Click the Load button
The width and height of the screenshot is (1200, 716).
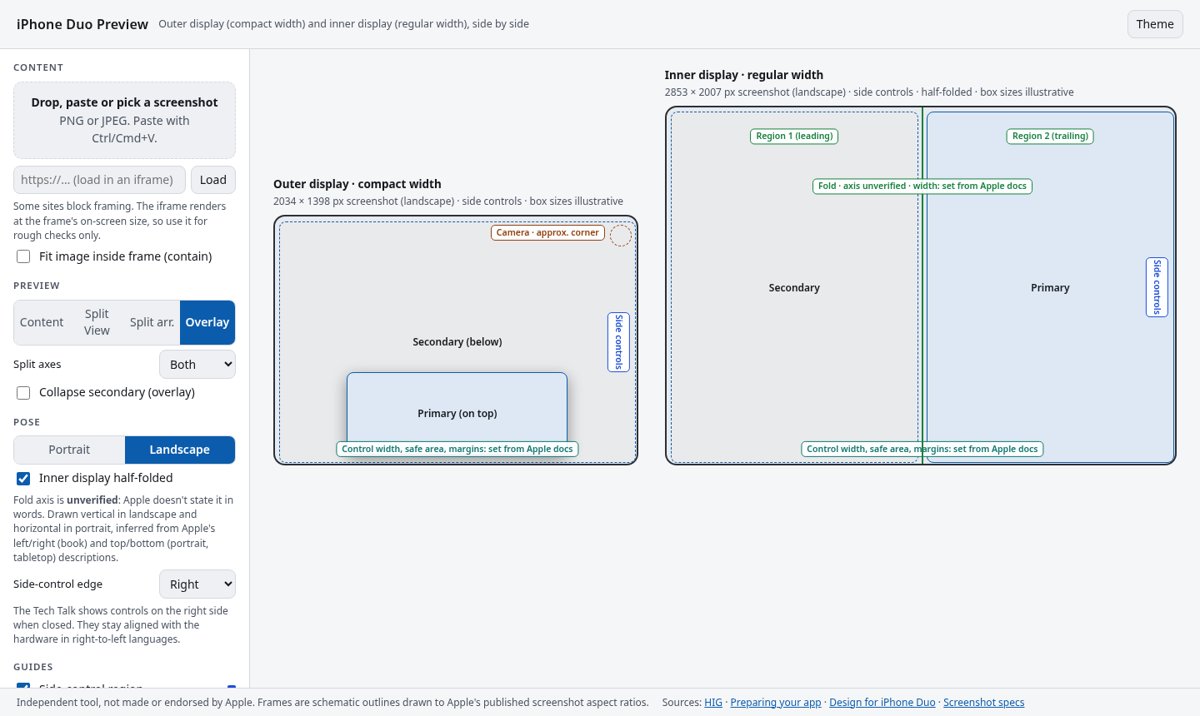[213, 180]
